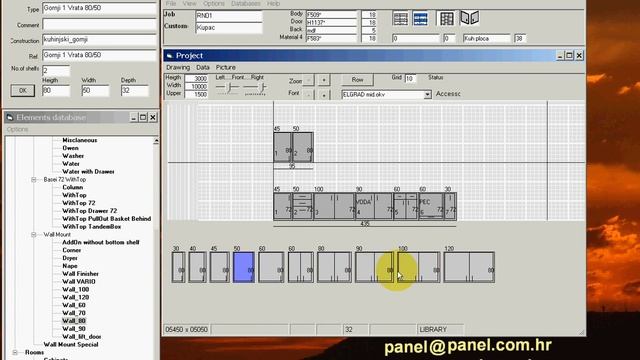Image resolution: width=640 pixels, height=360 pixels.
Task: Select the 90 wide library cabinet
Action: (375, 267)
